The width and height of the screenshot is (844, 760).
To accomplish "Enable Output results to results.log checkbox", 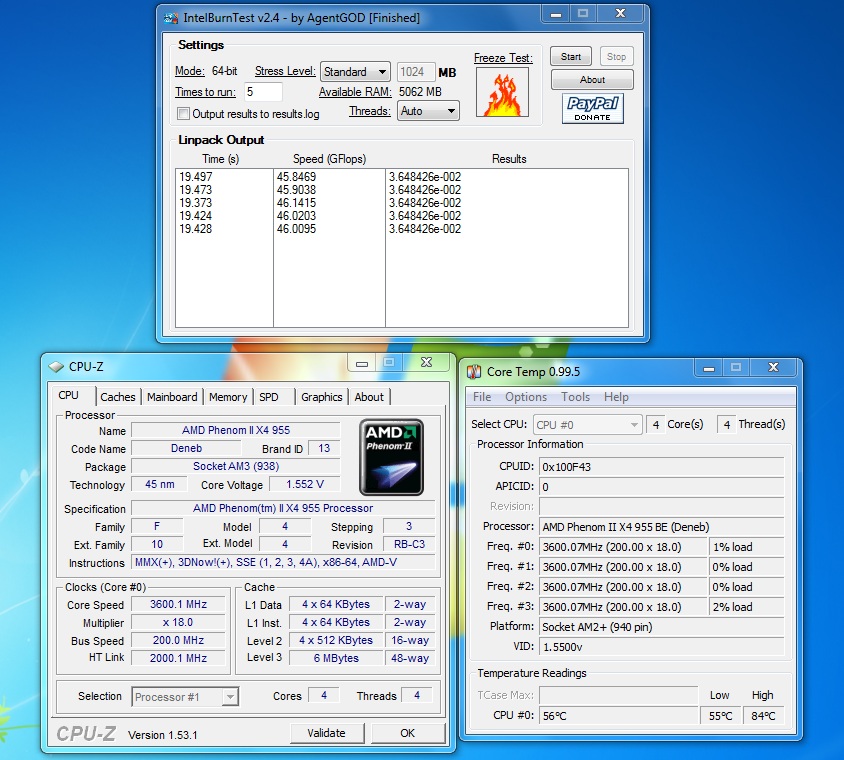I will click(184, 114).
